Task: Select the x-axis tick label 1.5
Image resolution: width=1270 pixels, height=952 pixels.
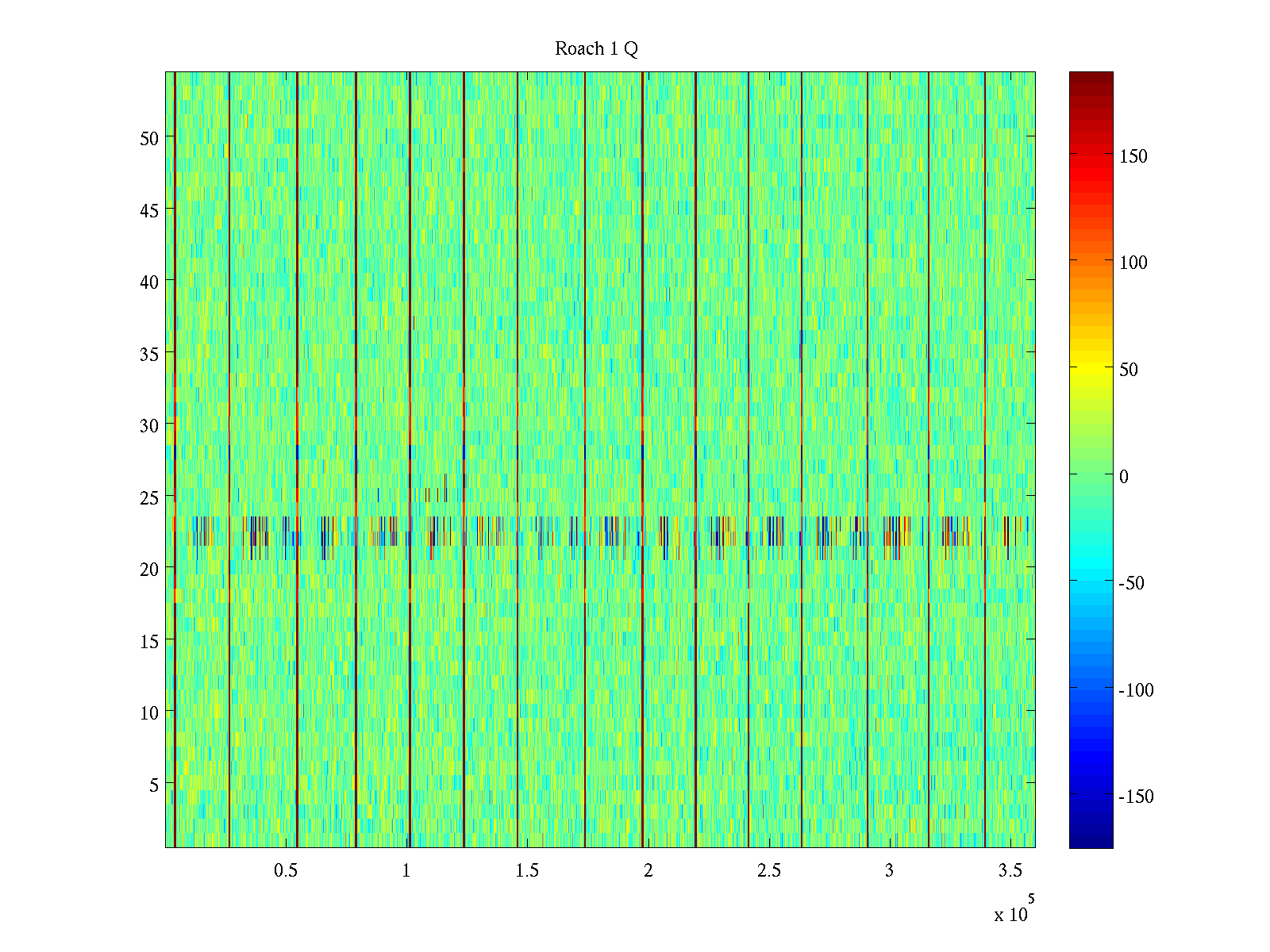Action: (527, 871)
